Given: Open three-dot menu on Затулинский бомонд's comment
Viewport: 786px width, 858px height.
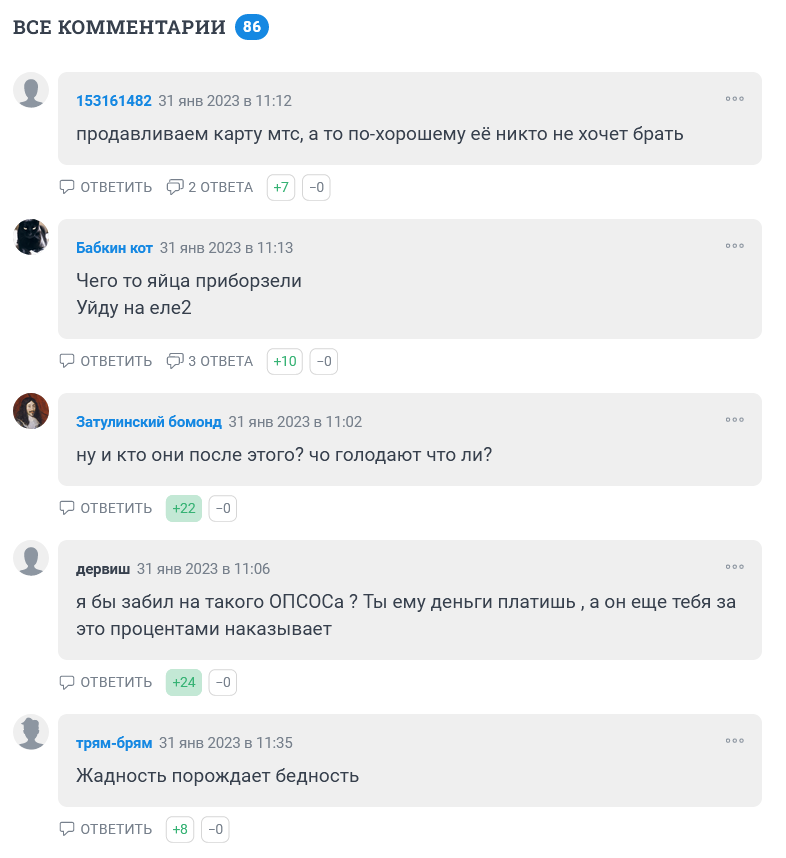Looking at the screenshot, I should [734, 420].
